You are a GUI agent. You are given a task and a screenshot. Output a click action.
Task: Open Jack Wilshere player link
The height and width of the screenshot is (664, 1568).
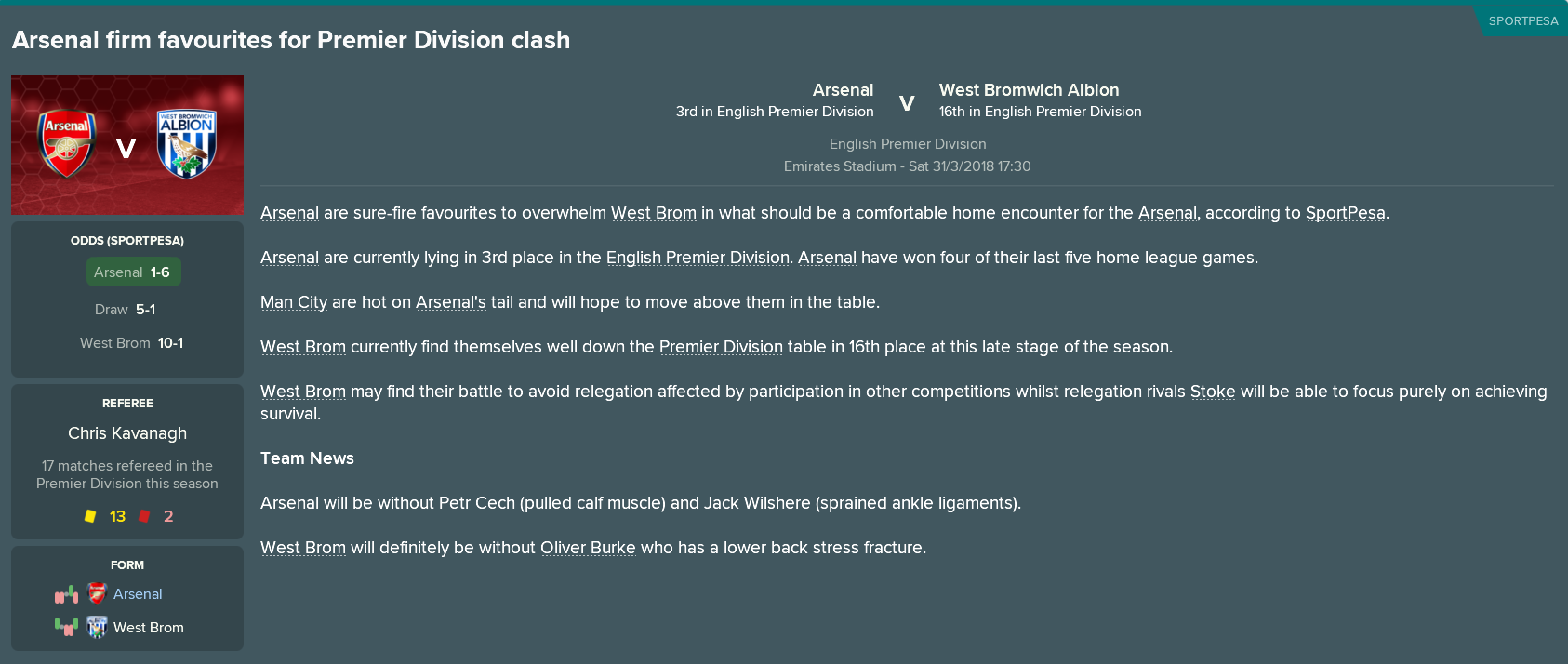(x=757, y=503)
